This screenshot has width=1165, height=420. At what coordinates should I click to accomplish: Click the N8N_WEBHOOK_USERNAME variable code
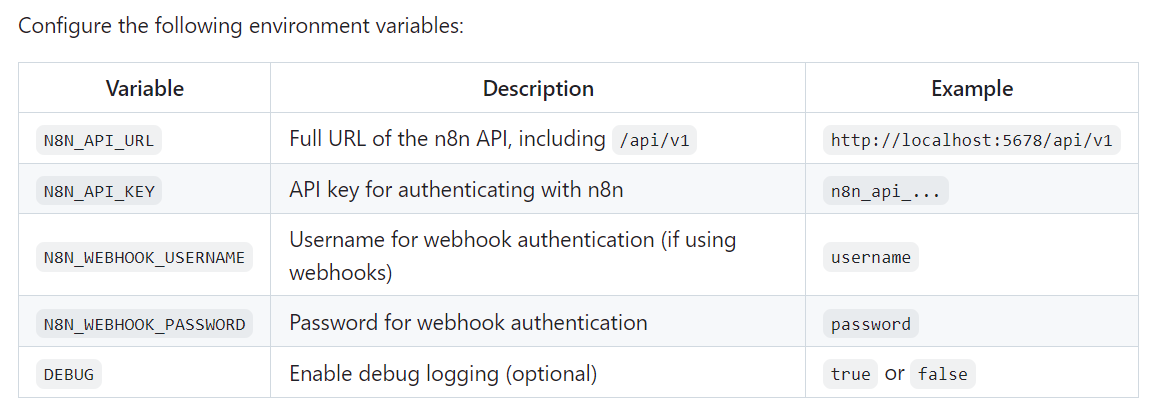tap(144, 257)
